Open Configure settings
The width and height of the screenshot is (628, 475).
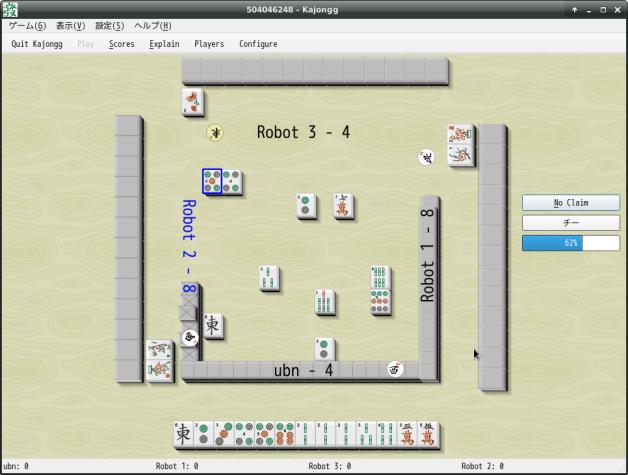(x=258, y=44)
